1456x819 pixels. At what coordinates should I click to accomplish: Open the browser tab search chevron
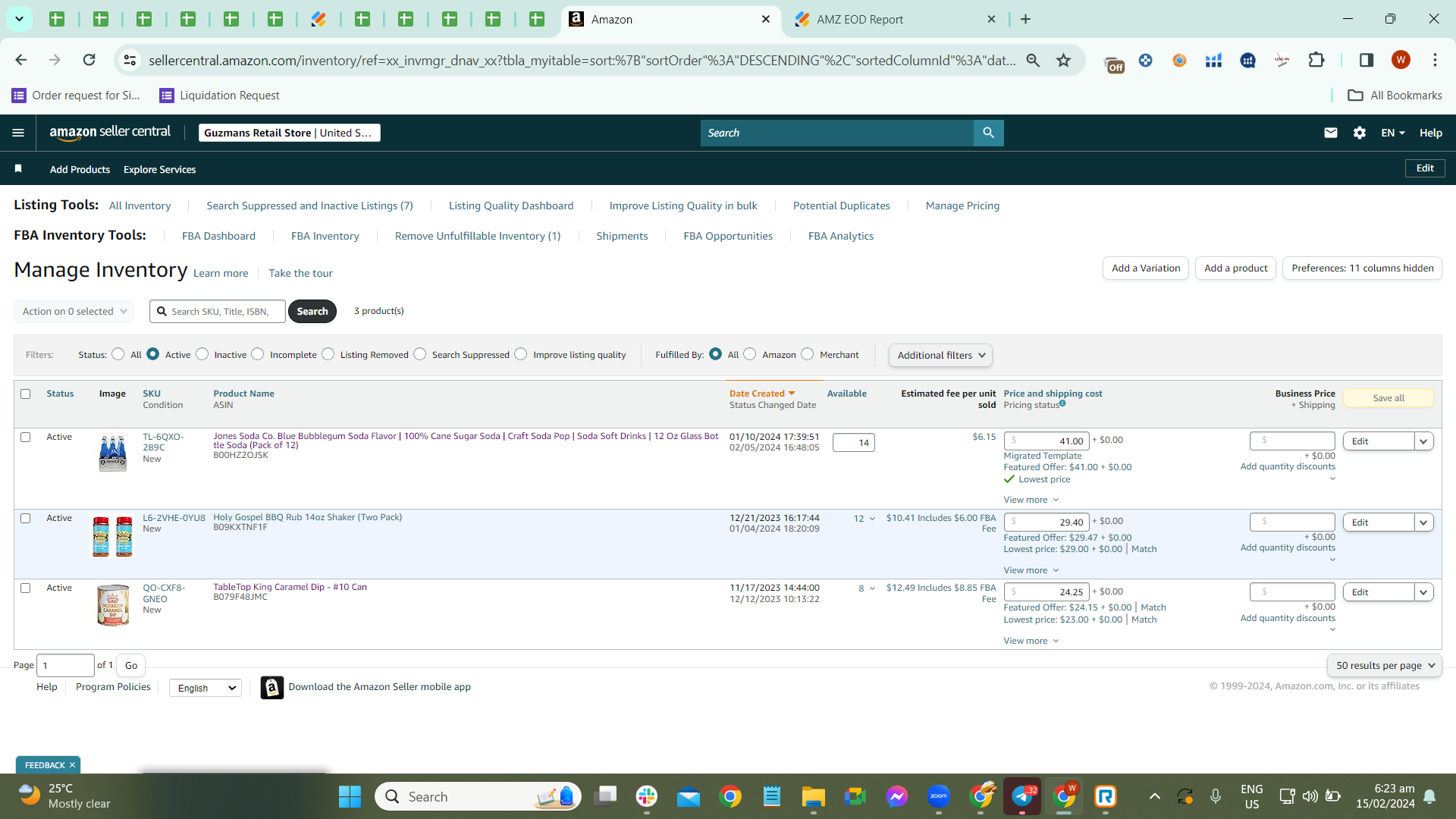19,19
